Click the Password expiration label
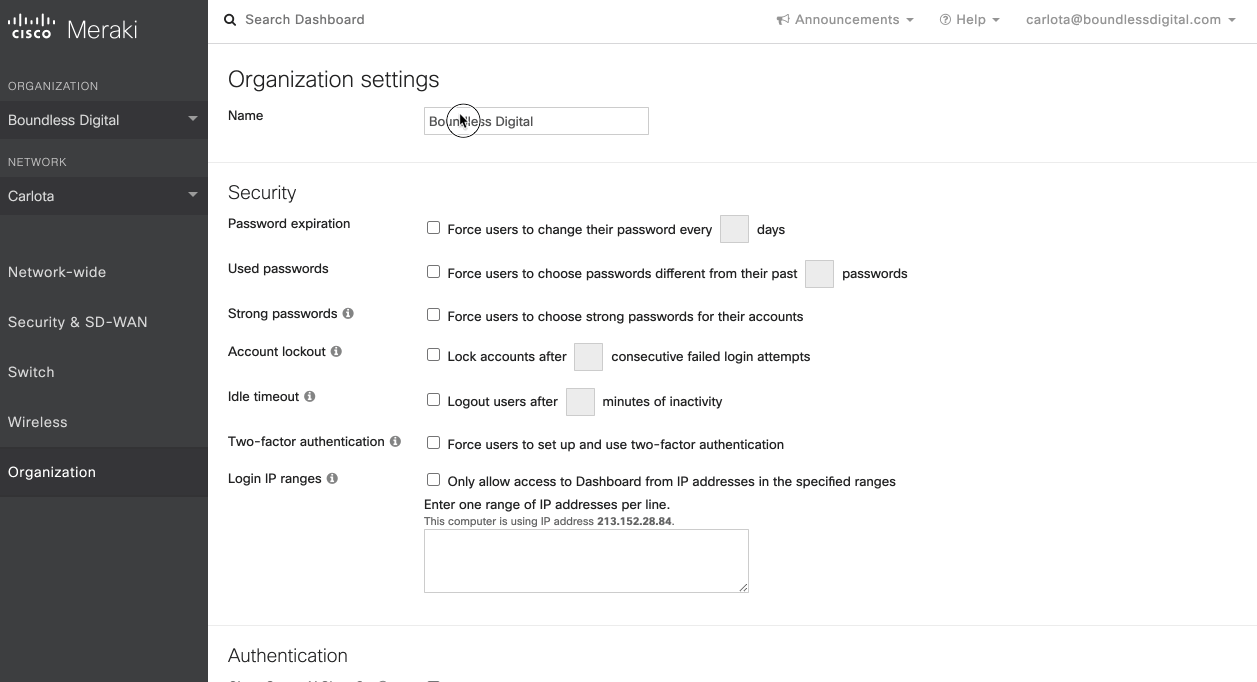Image resolution: width=1257 pixels, height=682 pixels. [x=289, y=224]
